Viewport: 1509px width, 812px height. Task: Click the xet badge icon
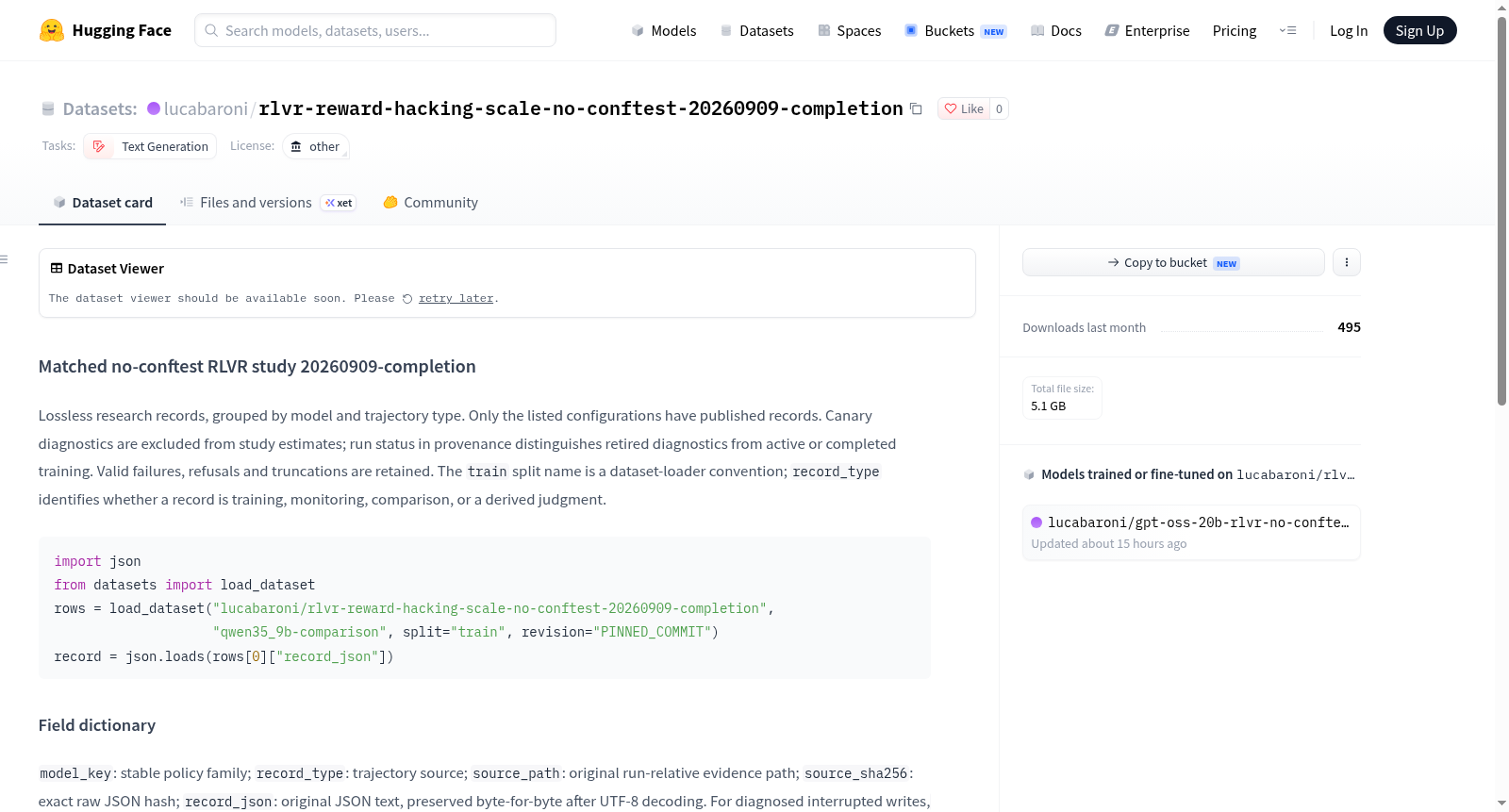pyautogui.click(x=330, y=203)
